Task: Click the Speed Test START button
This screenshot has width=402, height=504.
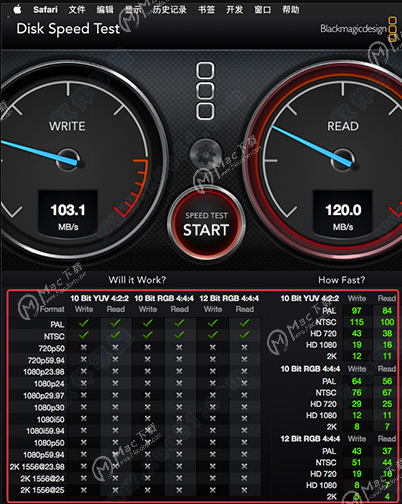Action: click(206, 223)
